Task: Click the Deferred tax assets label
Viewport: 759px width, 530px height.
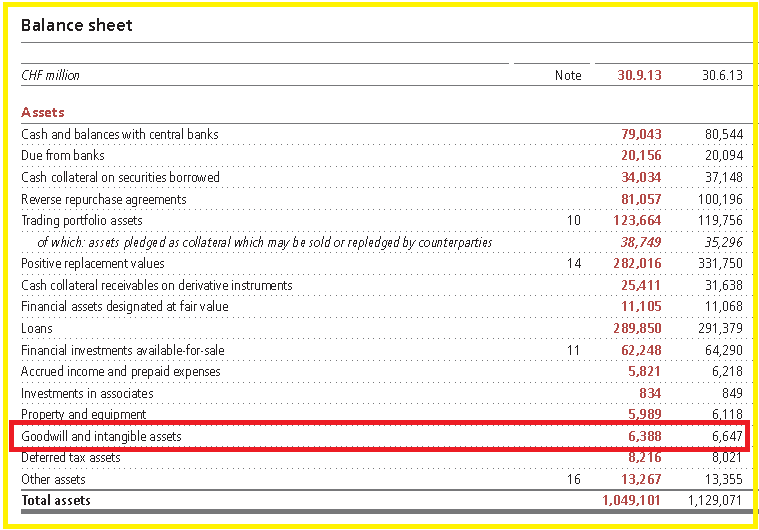Action: click(x=71, y=457)
